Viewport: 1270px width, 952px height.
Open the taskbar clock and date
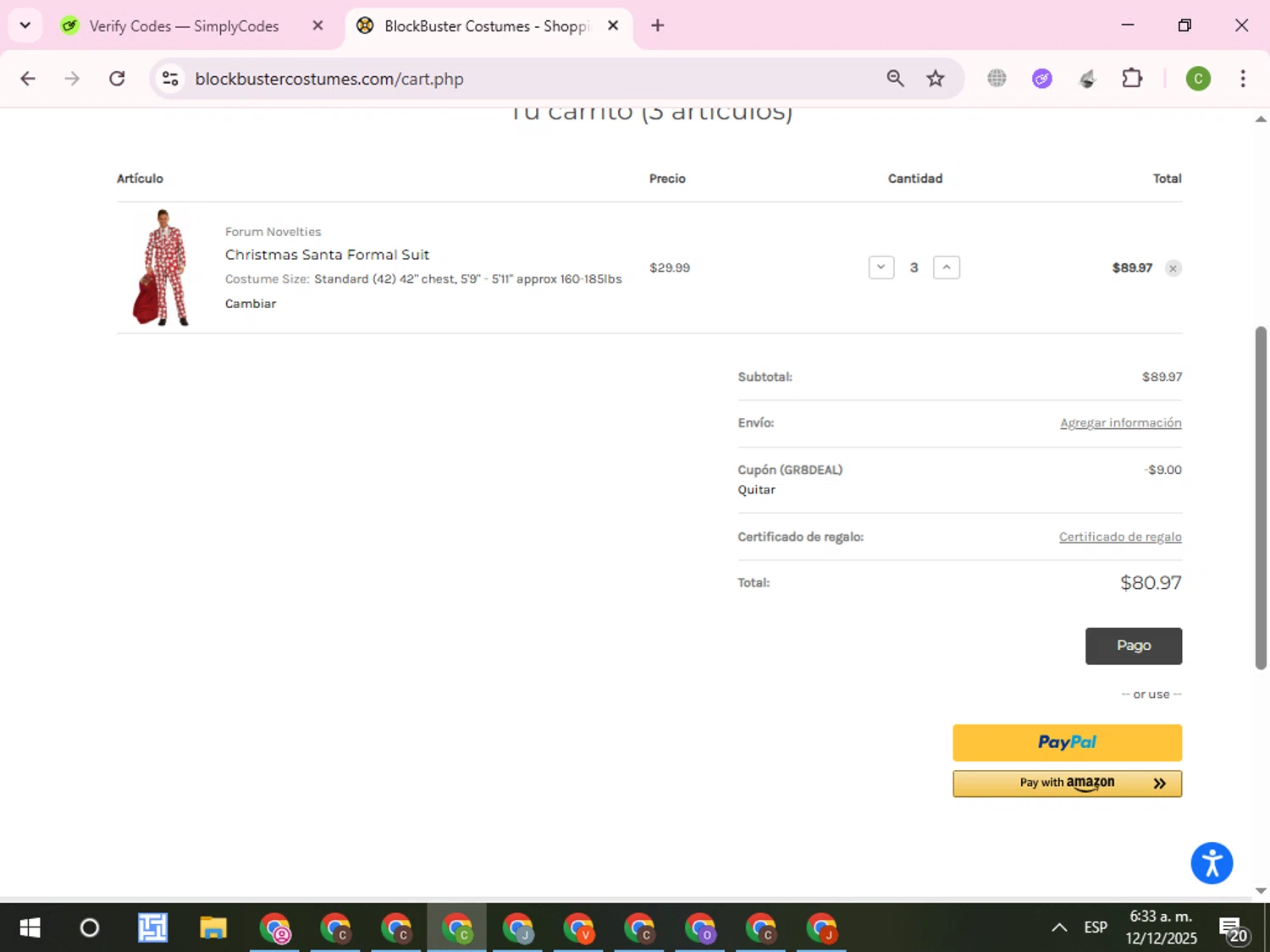click(1161, 927)
